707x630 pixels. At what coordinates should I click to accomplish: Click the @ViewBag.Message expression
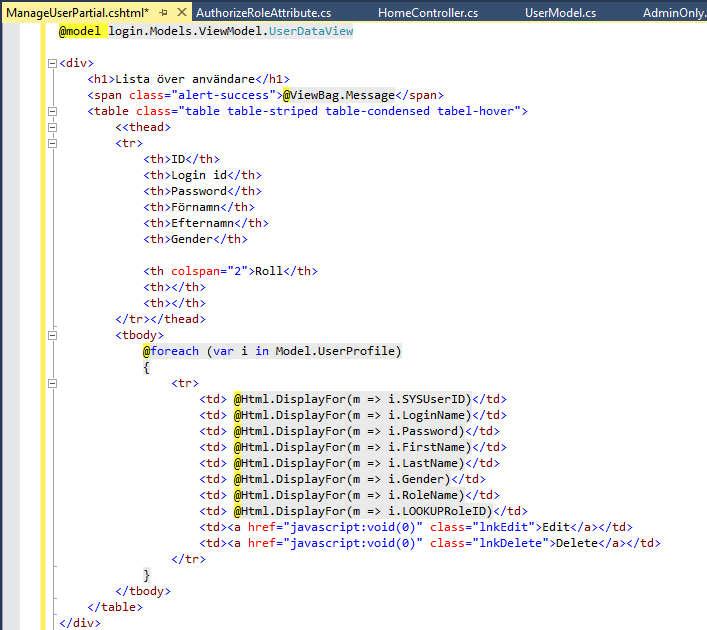[x=339, y=95]
